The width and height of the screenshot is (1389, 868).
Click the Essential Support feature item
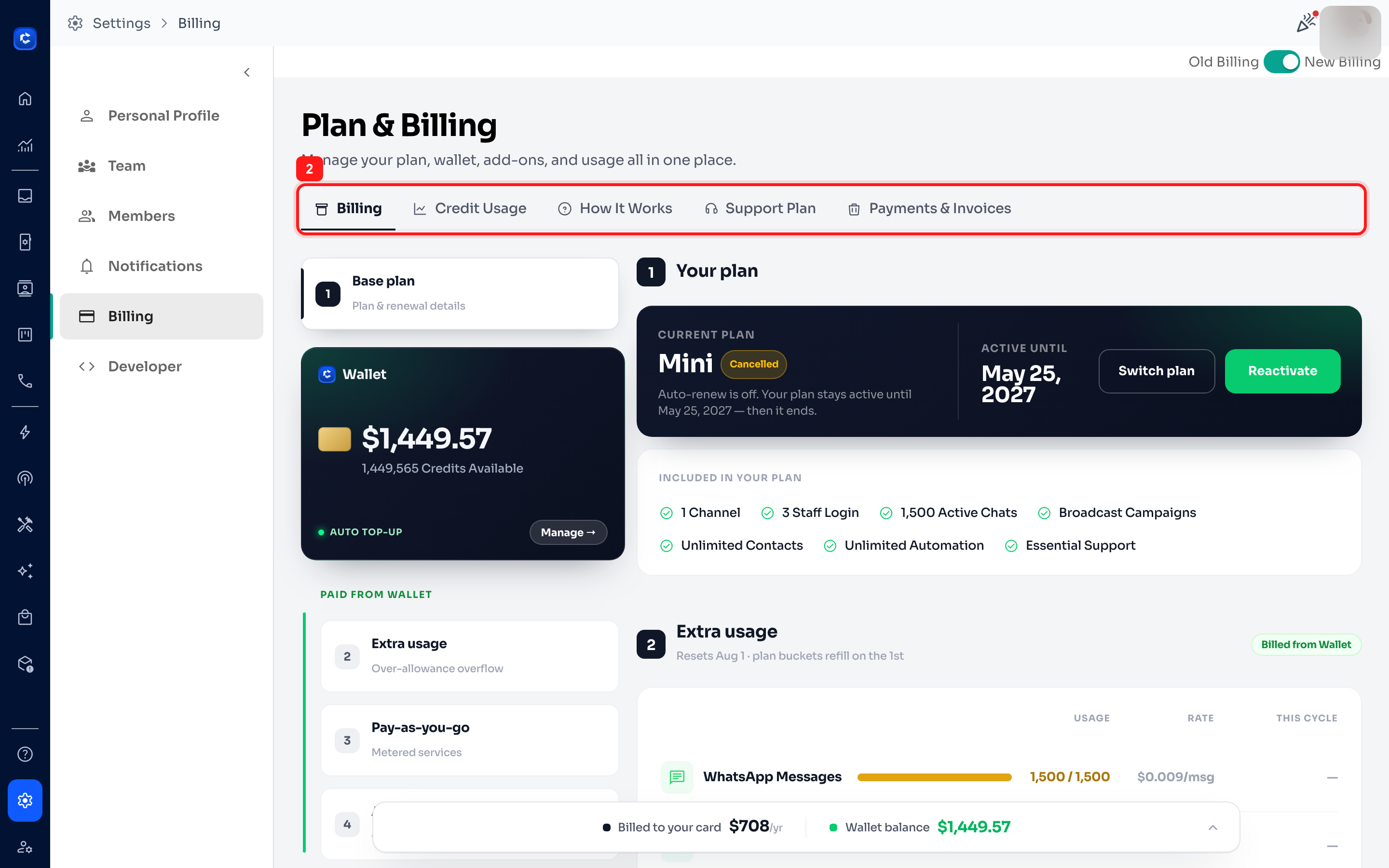(x=1070, y=545)
